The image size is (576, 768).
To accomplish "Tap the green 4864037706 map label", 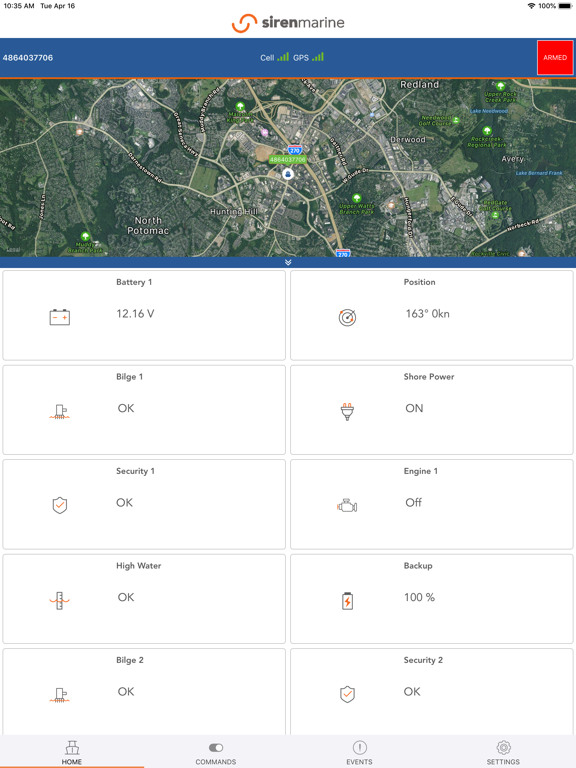I will 288,160.
